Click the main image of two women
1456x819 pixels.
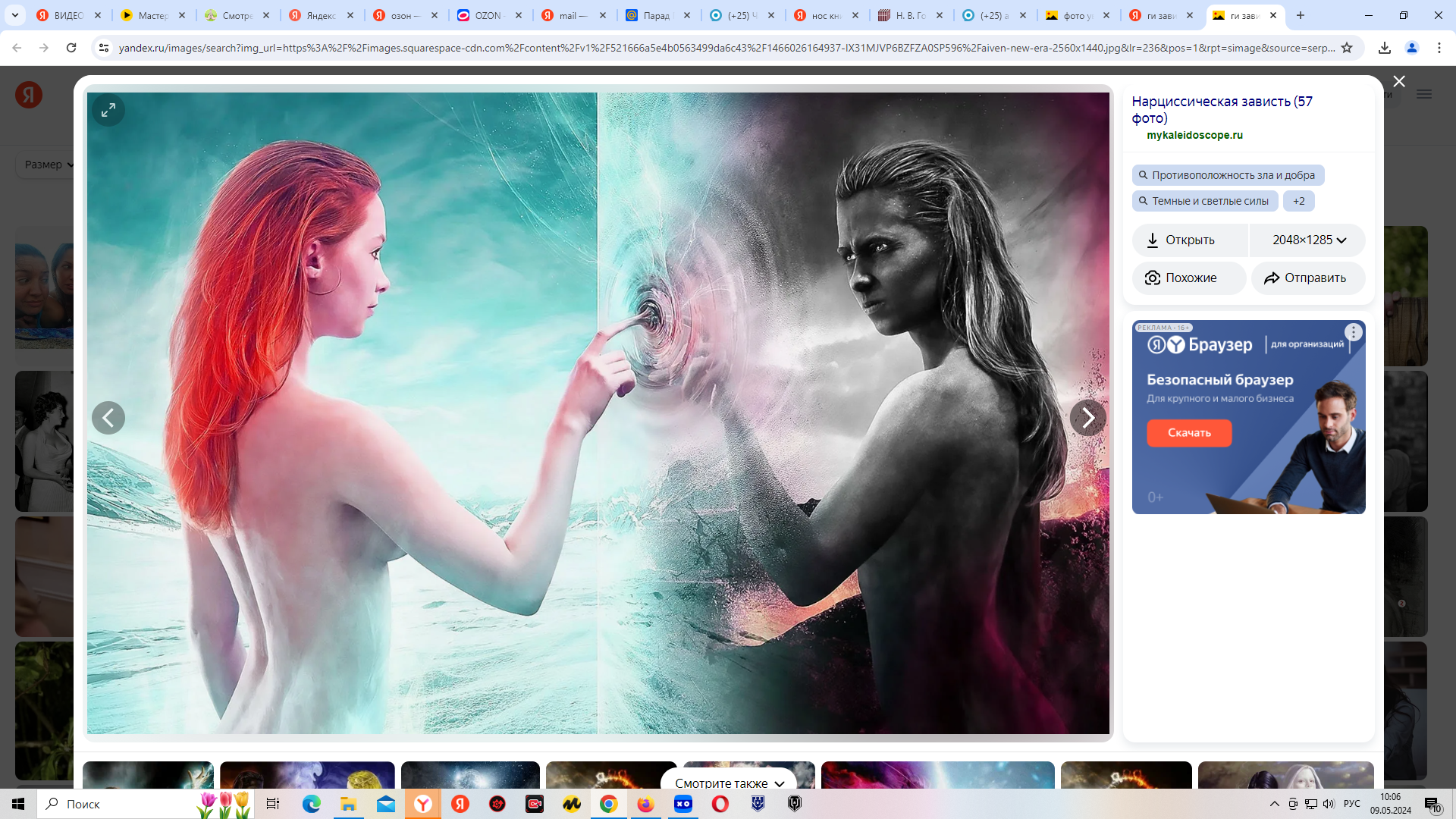[x=598, y=413]
